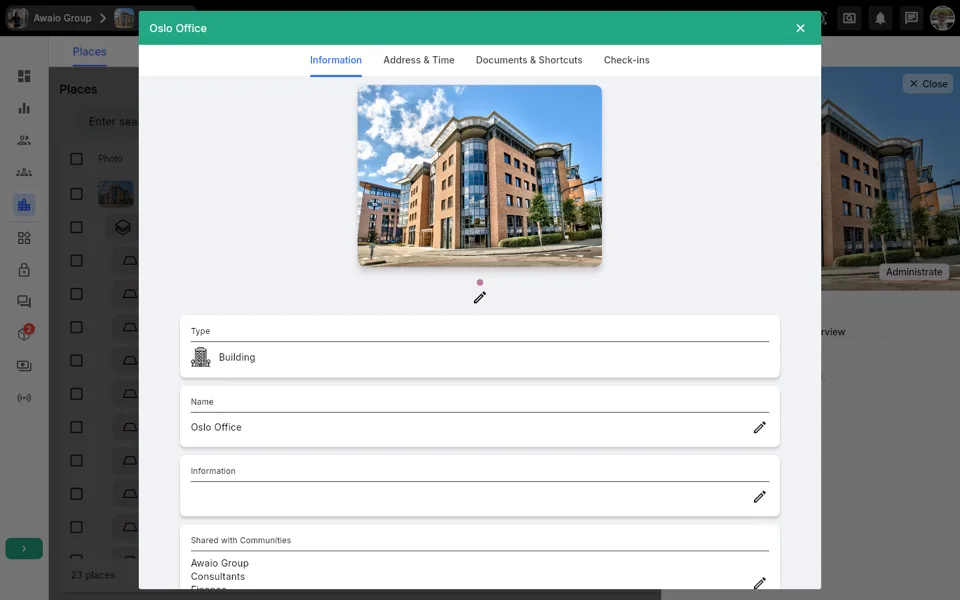Image resolution: width=960 pixels, height=600 pixels.
Task: Edit Shared with Communities pencil icon
Action: click(759, 583)
